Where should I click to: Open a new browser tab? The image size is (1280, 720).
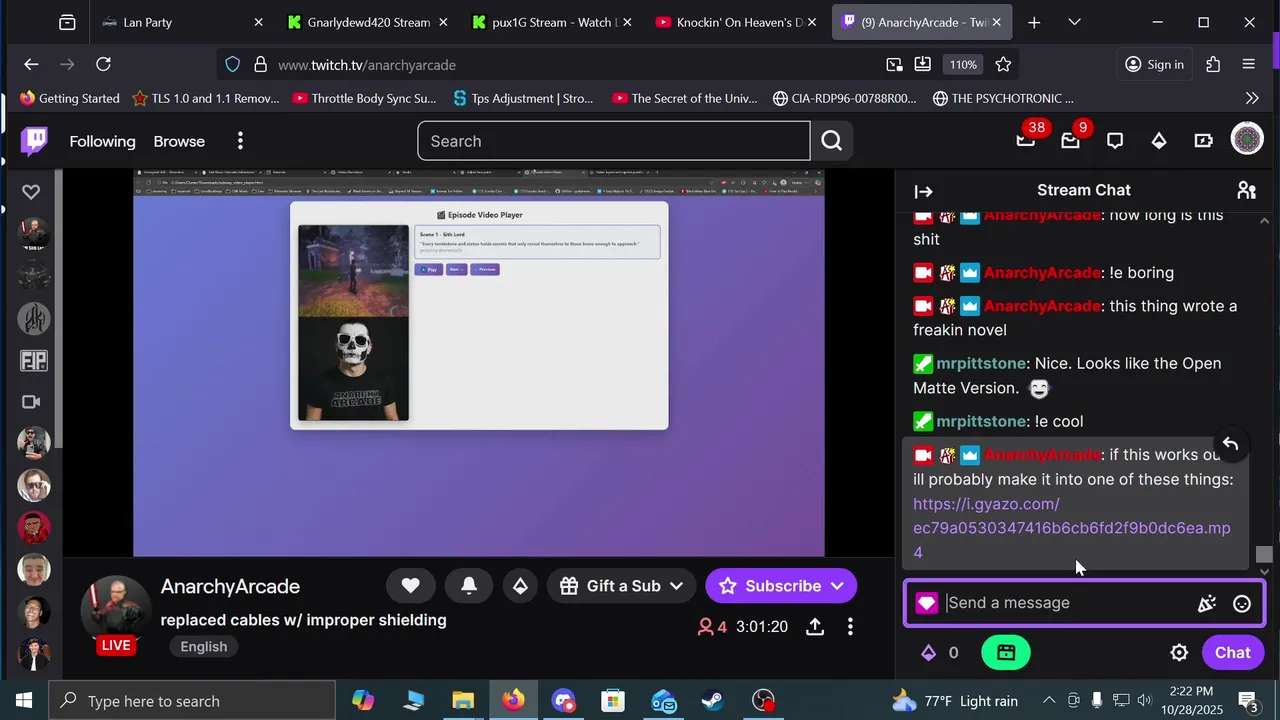point(1034,22)
